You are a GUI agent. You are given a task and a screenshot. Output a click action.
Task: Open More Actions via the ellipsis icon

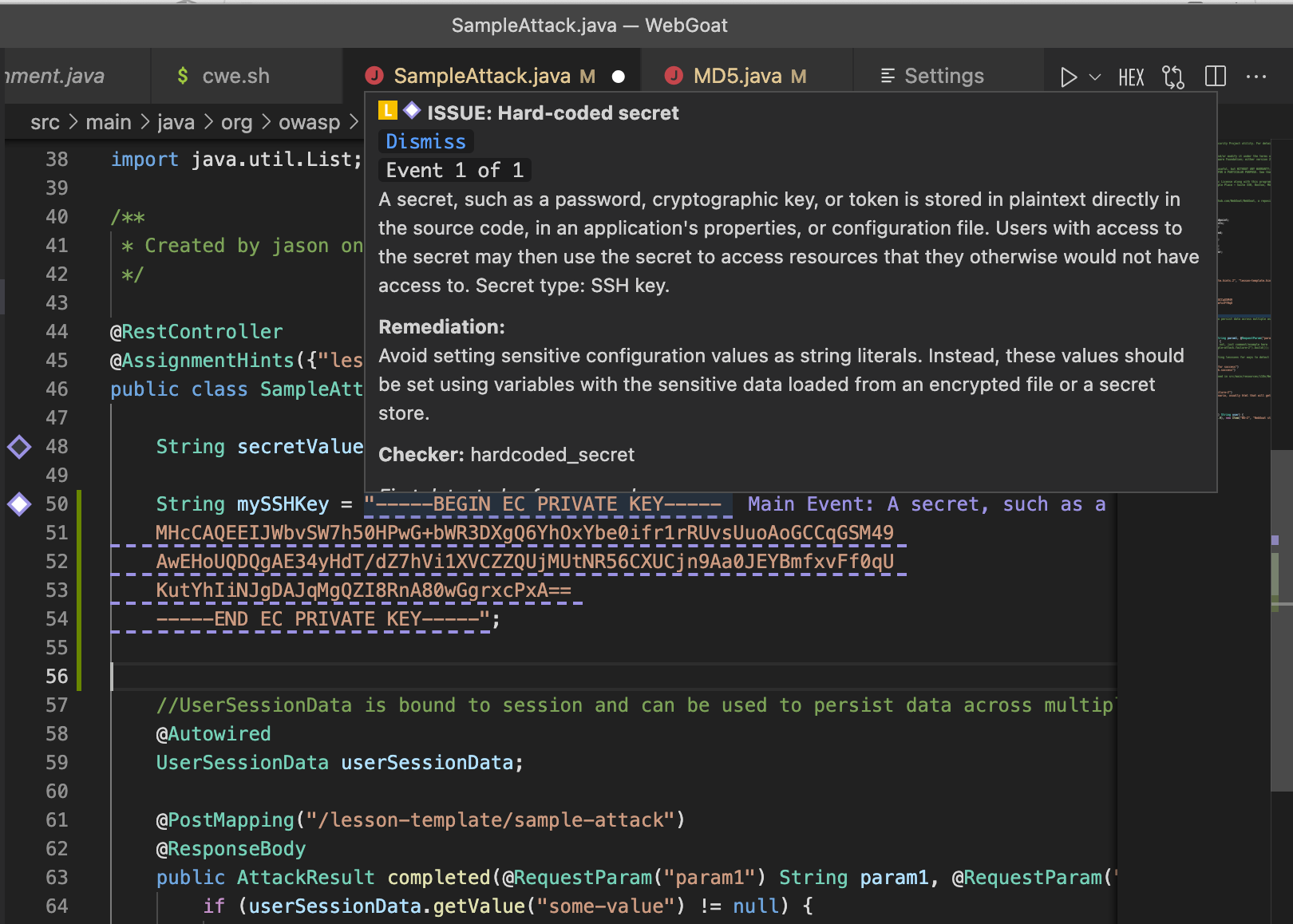coord(1256,77)
